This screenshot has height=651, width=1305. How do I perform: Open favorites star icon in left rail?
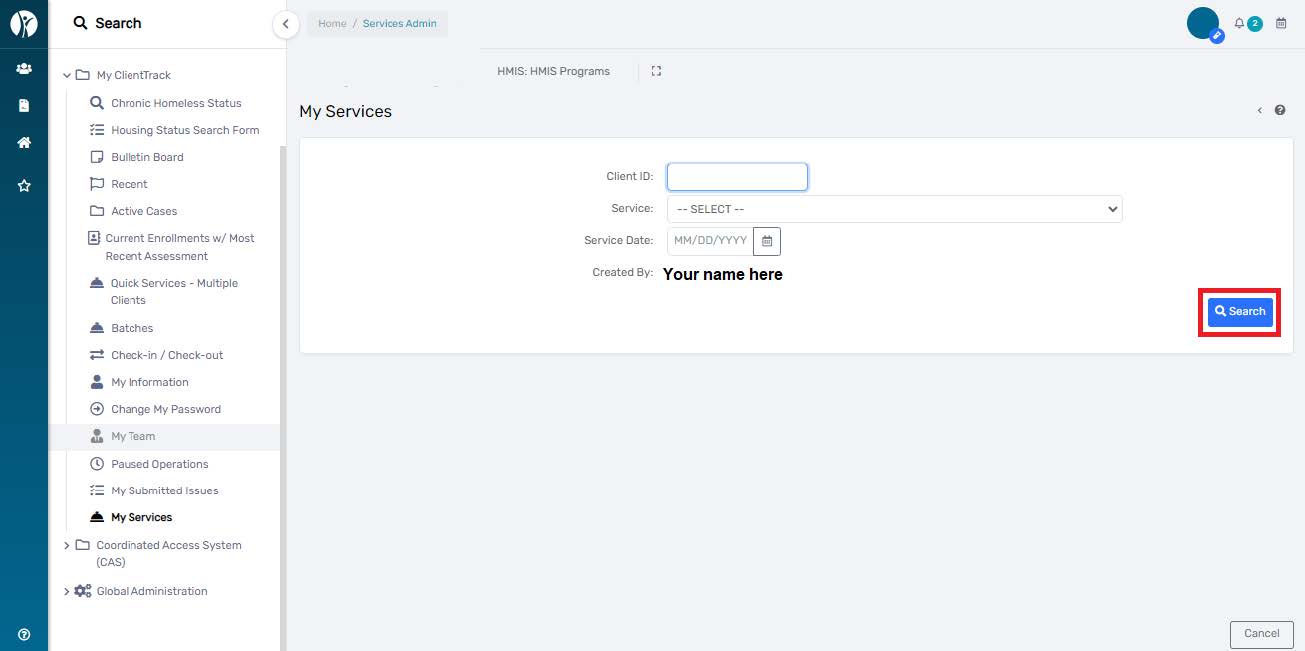[24, 186]
